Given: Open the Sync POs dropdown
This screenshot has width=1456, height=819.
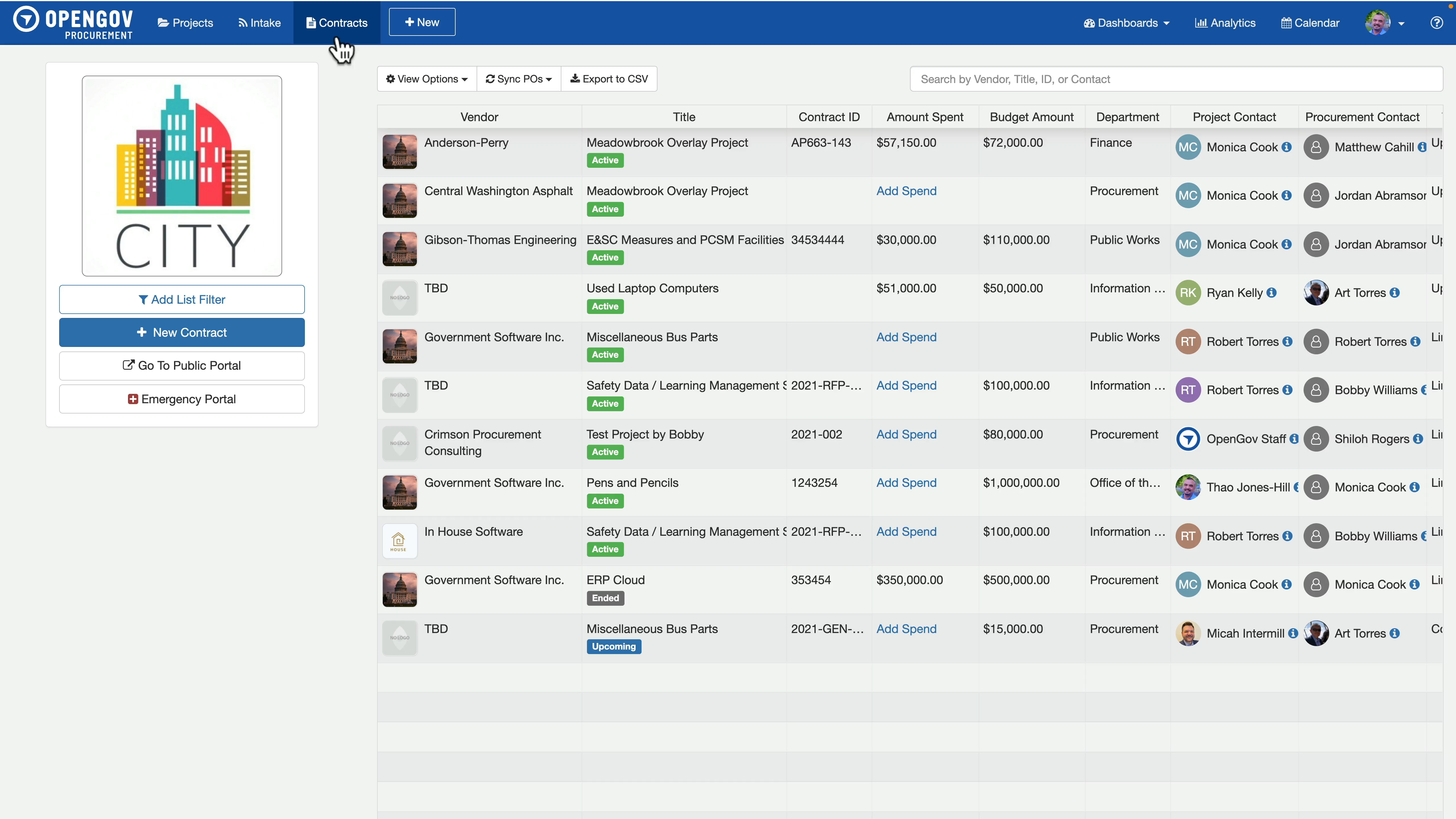Looking at the screenshot, I should click(519, 79).
